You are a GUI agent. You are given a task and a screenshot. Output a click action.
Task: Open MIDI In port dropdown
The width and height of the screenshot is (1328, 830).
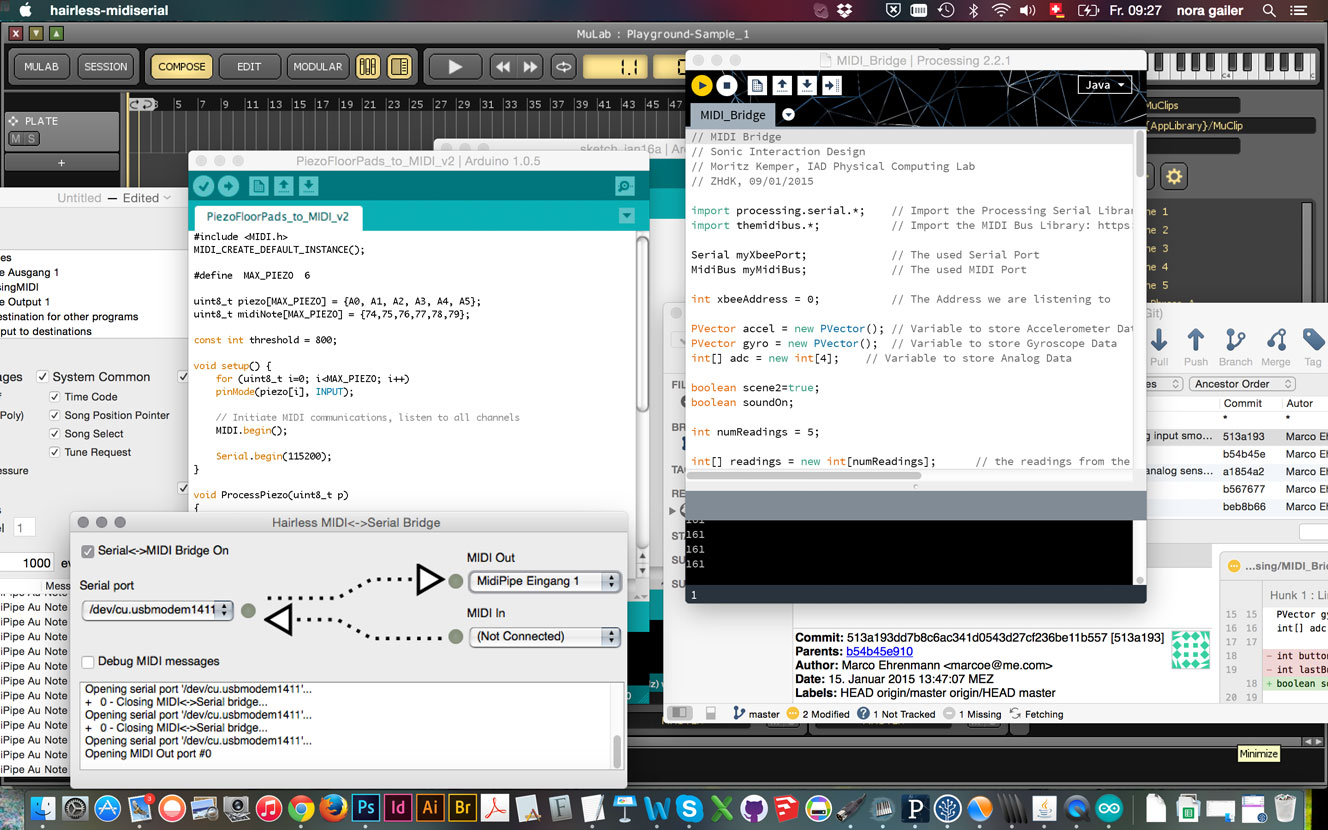545,636
